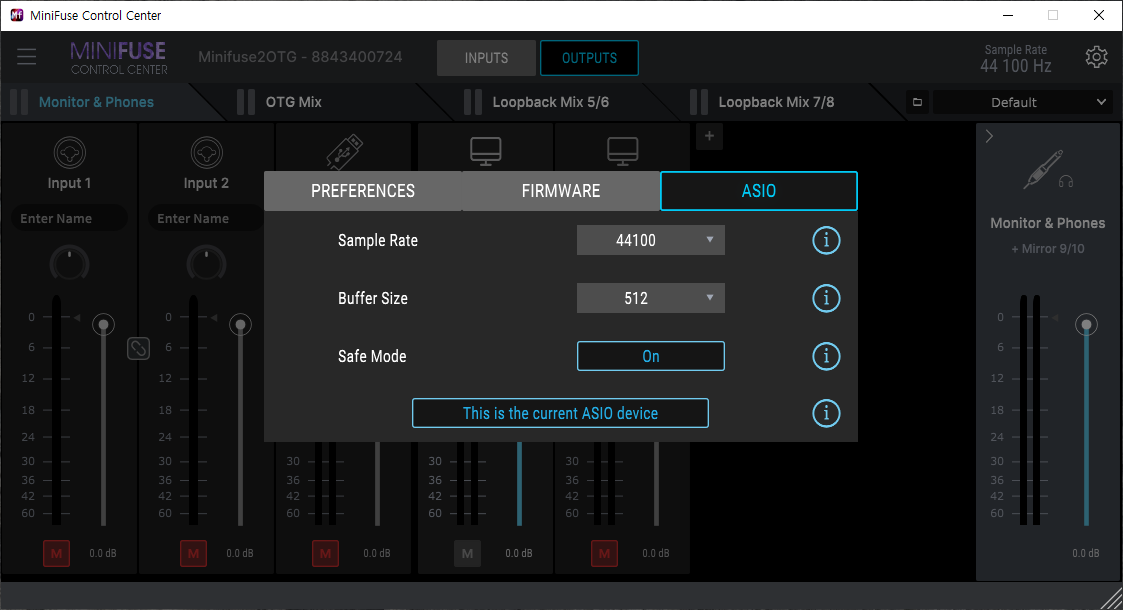
Task: Click the info icon next to Buffer Size
Action: 826,298
